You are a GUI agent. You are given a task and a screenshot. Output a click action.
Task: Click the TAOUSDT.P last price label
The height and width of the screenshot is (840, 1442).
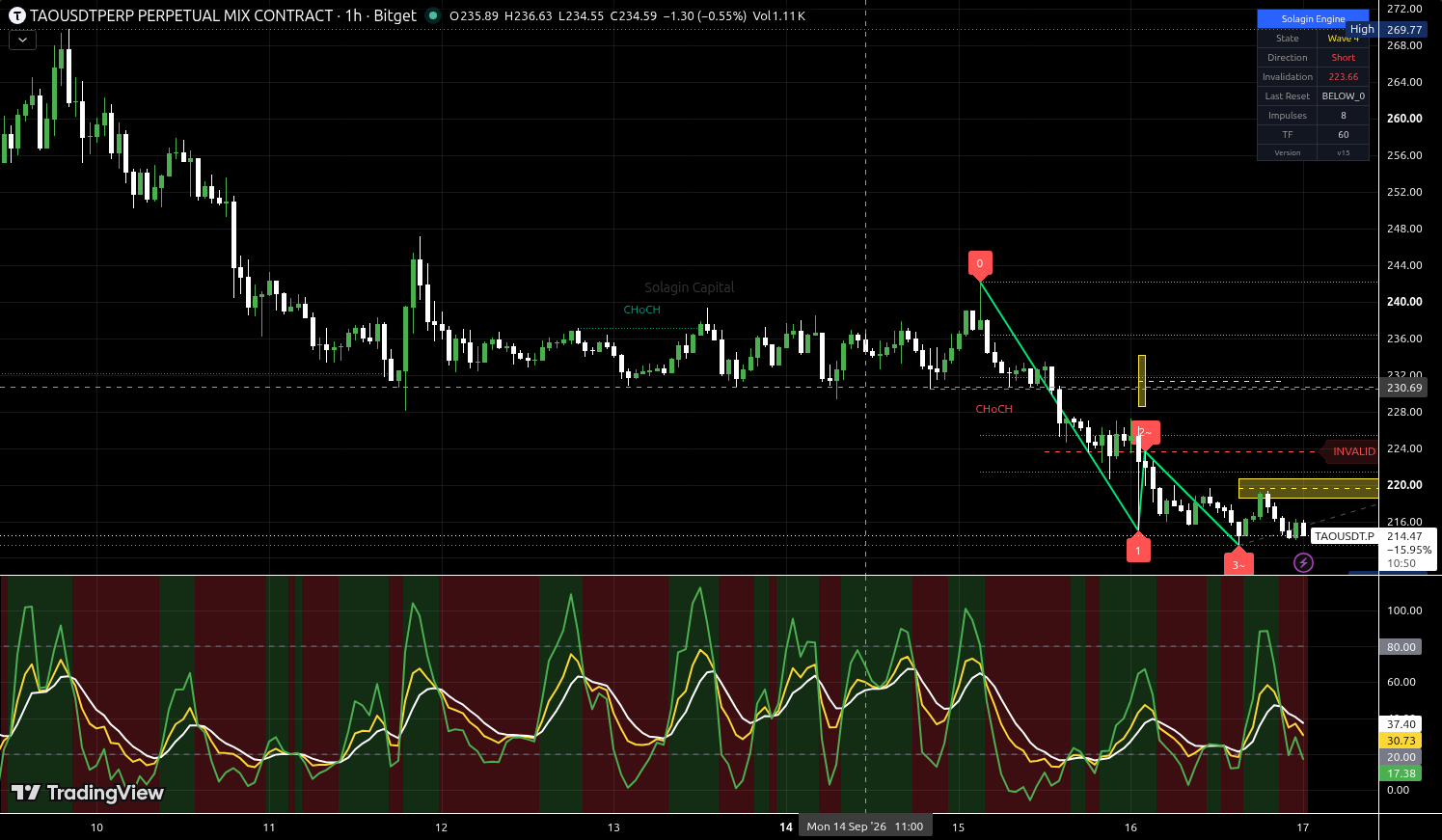coord(1345,536)
